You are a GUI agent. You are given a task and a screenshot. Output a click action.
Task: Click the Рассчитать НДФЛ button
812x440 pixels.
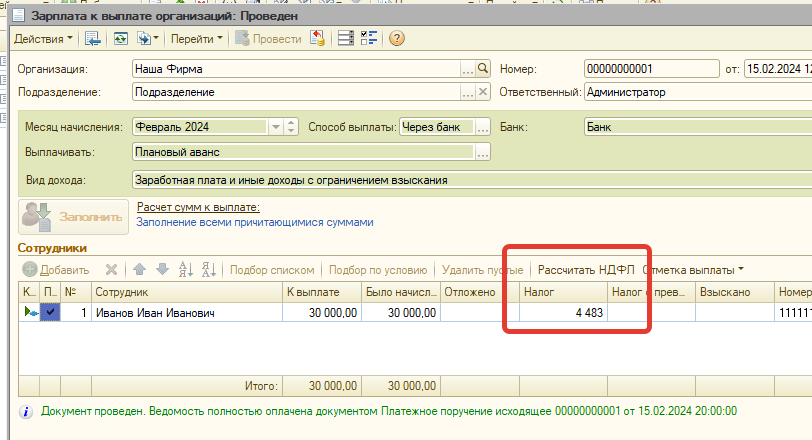[586, 270]
